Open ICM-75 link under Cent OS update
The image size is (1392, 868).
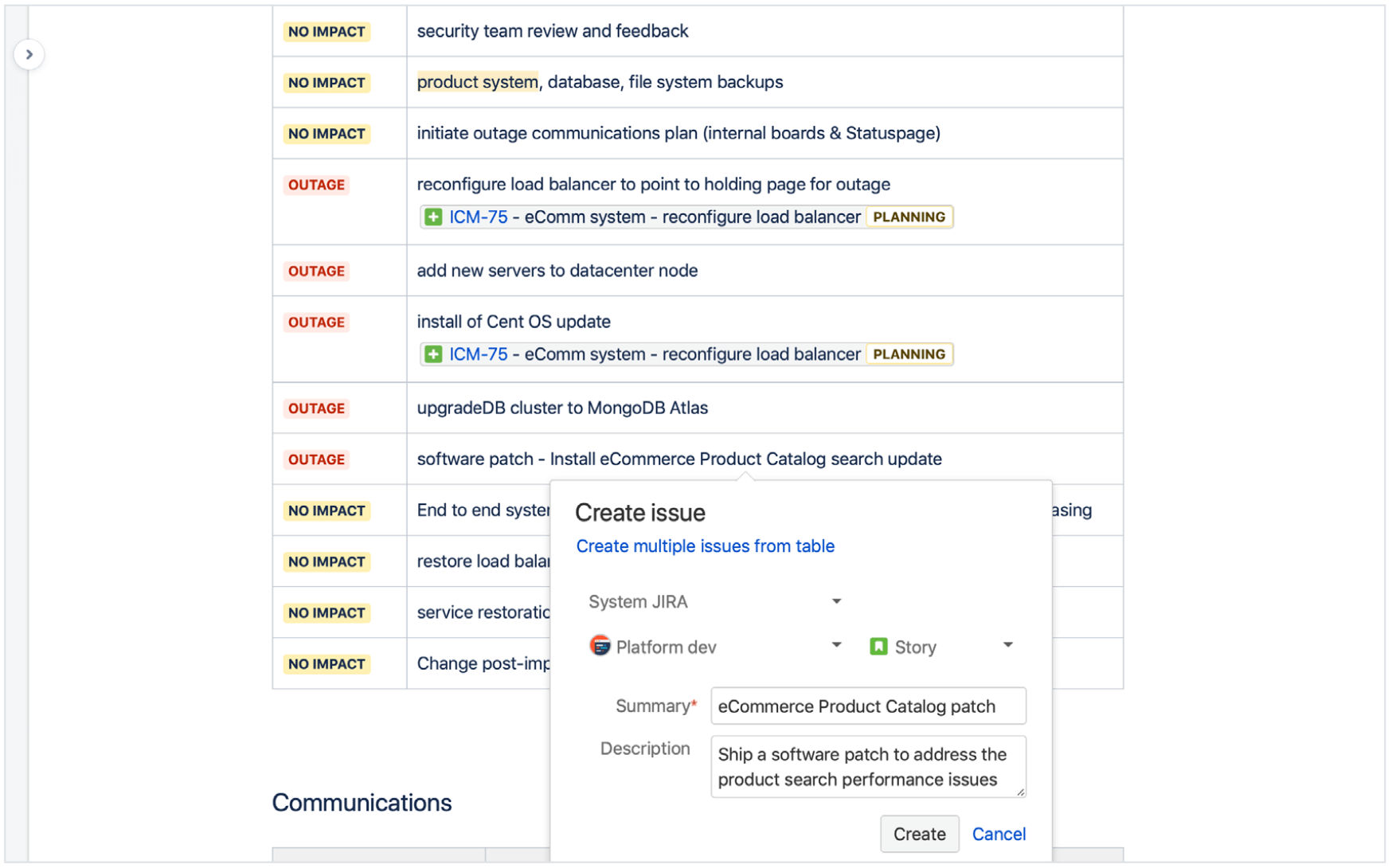coord(476,354)
